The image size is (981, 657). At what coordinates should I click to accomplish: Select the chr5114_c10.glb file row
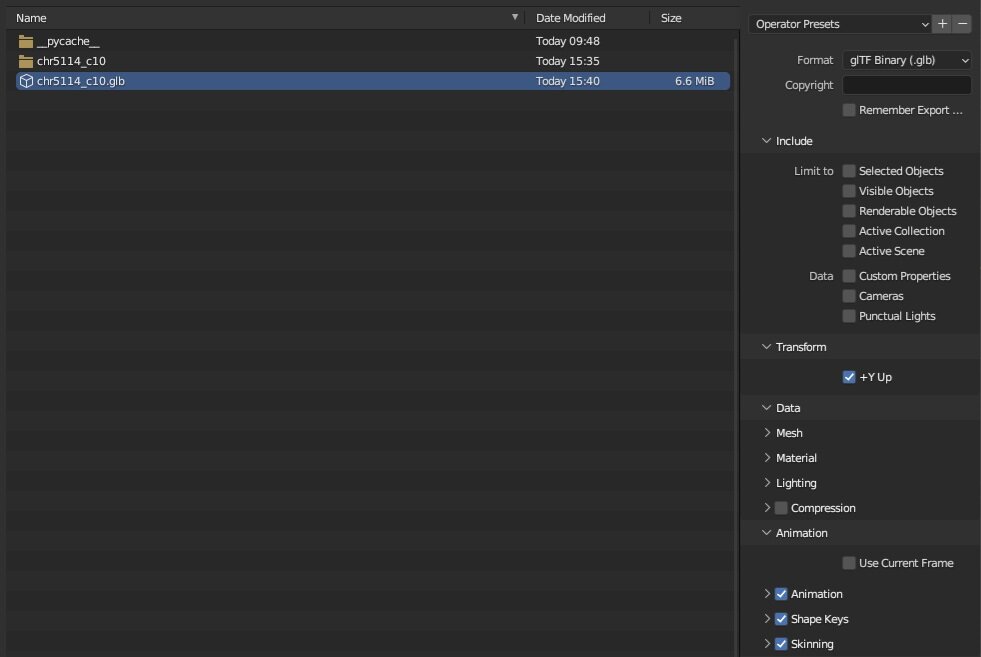point(300,81)
